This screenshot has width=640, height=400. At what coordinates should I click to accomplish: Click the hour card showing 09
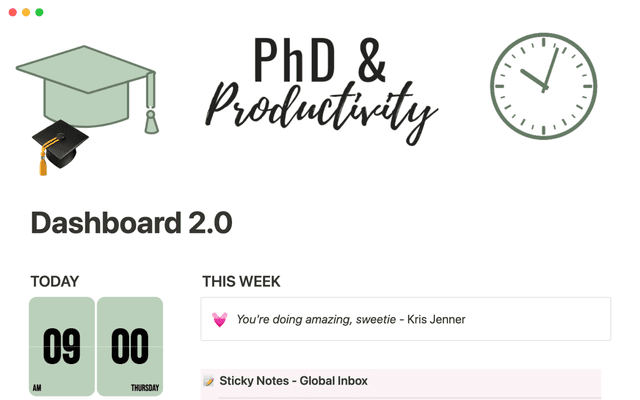coord(62,345)
